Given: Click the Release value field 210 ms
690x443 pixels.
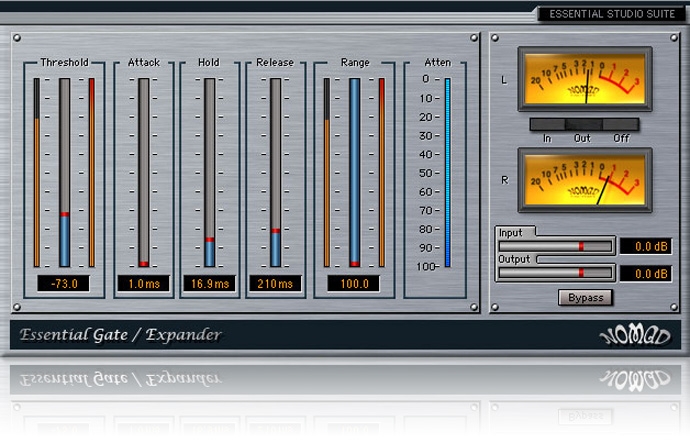Looking at the screenshot, I should tap(275, 284).
